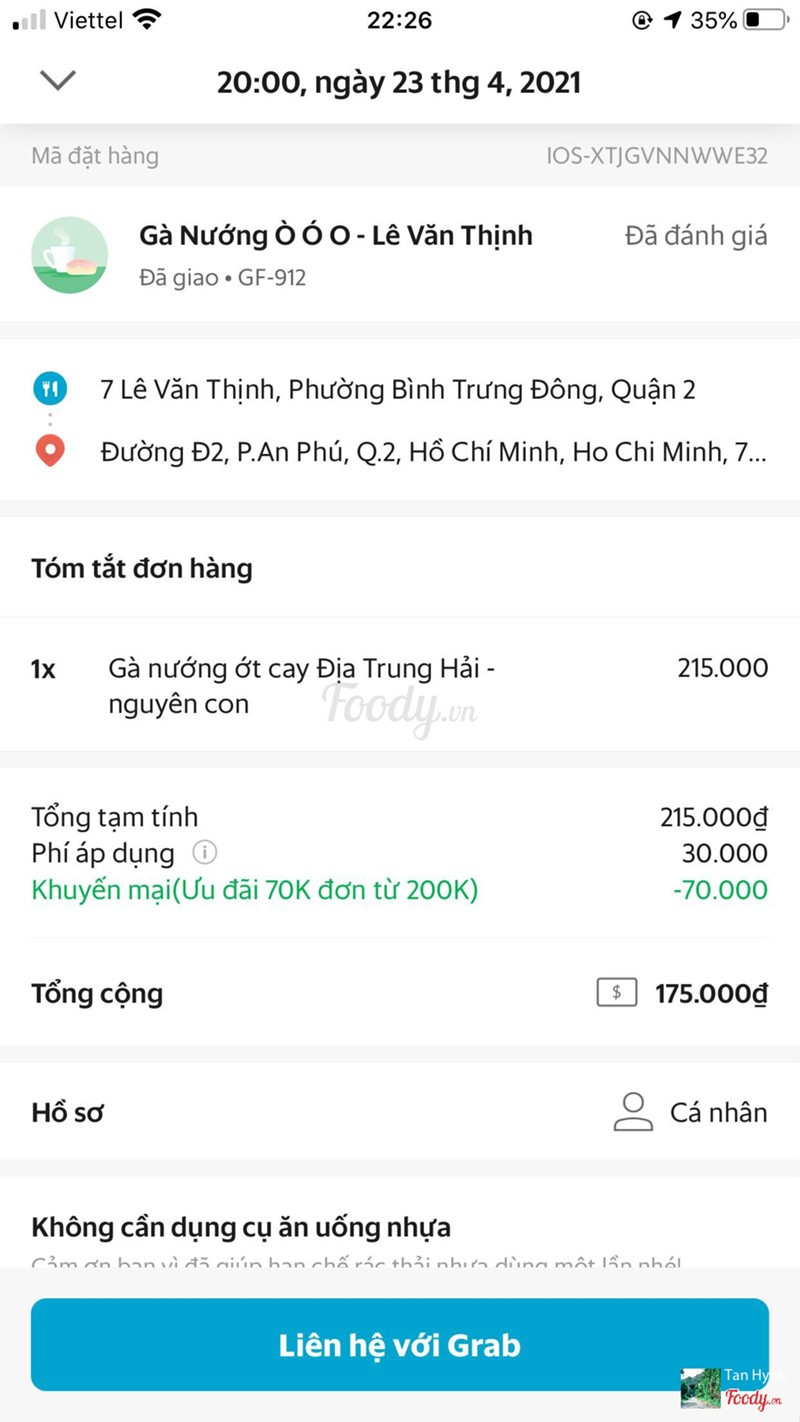Open restaurant Gà Nướng Ò Ó O page

click(335, 236)
